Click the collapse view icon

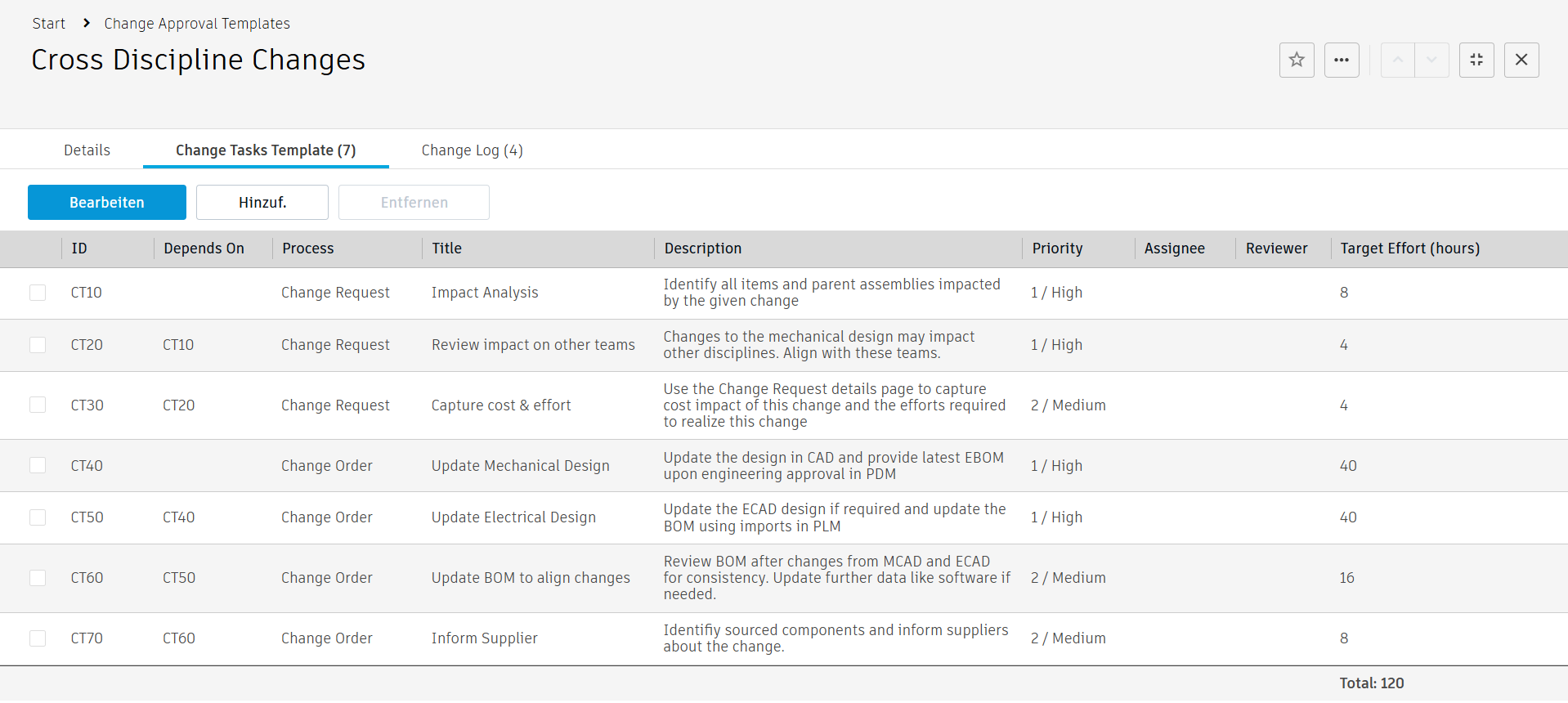tap(1476, 60)
